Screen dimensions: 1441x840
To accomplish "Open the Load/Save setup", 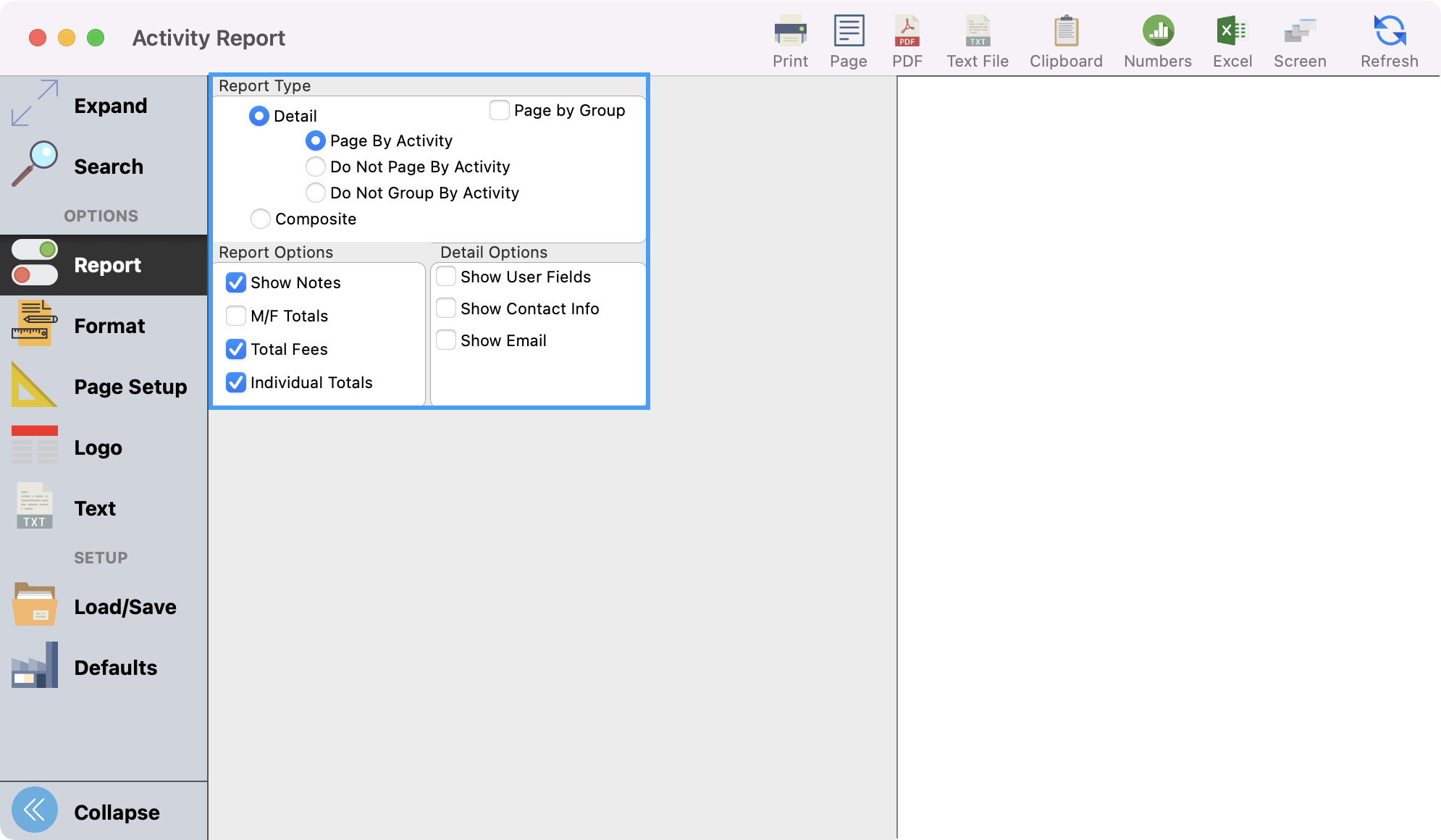I will point(125,607).
